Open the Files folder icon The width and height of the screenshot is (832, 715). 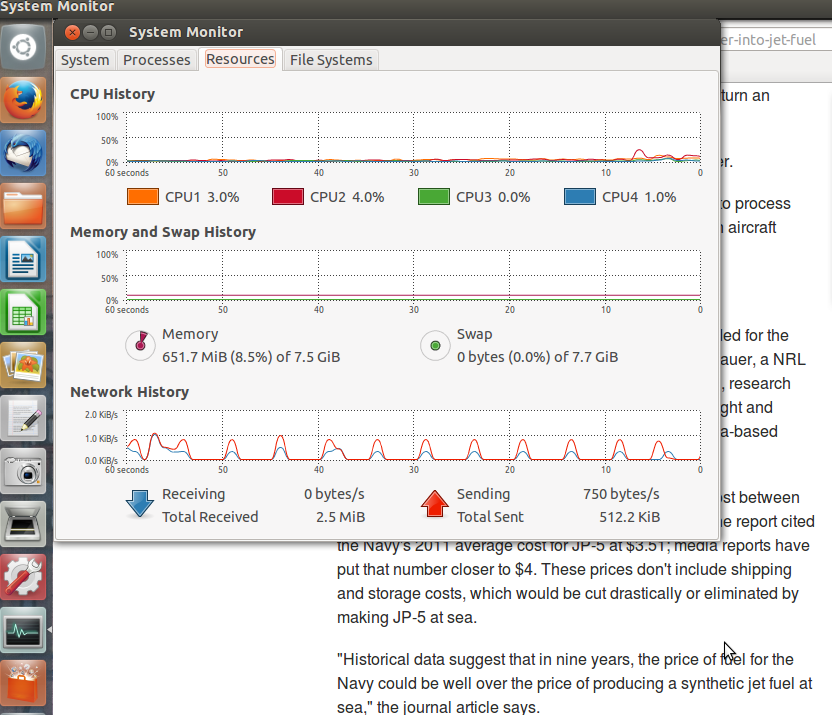pos(23,207)
